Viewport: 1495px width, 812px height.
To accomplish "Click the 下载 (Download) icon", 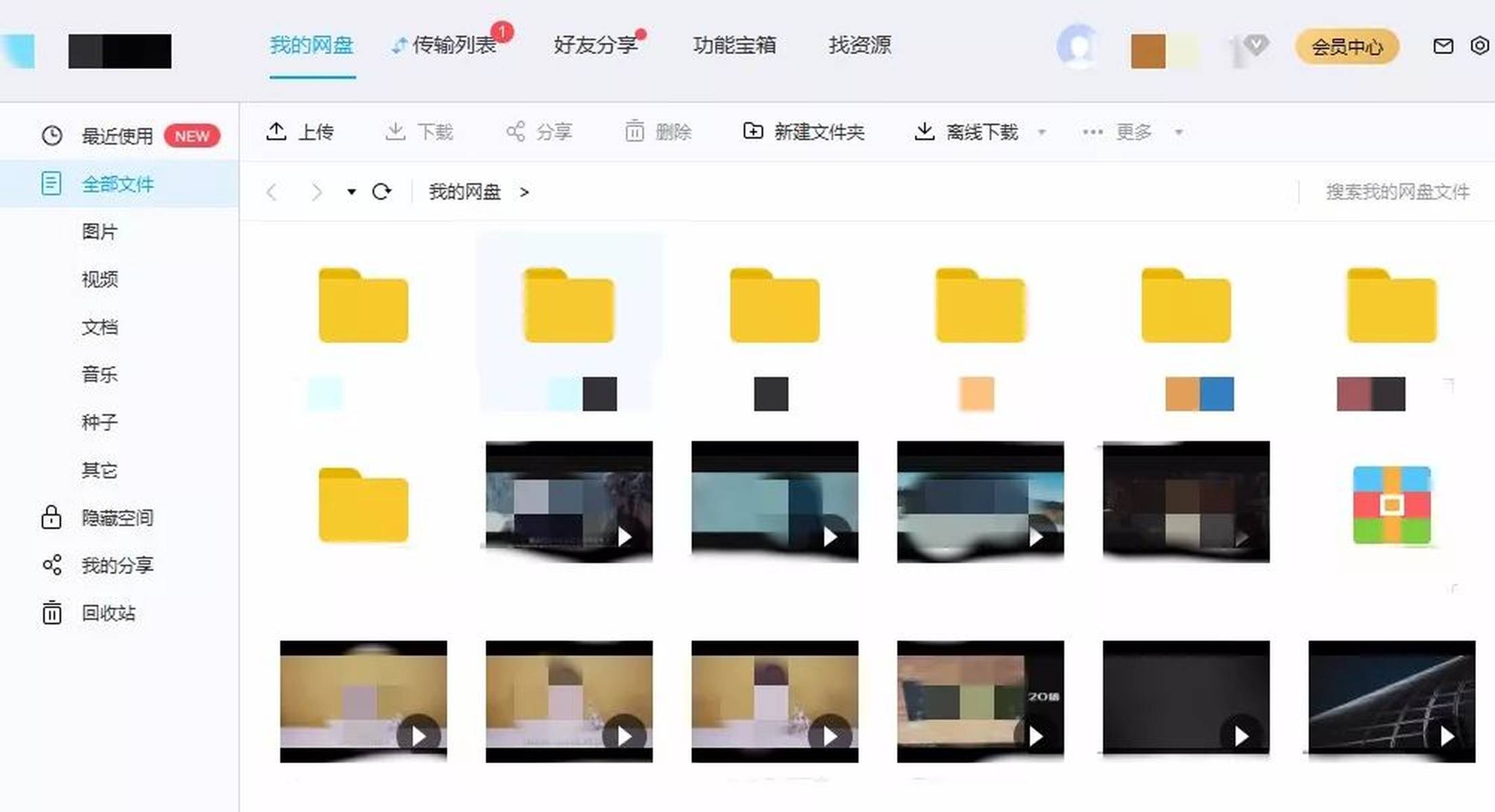I will coord(421,131).
